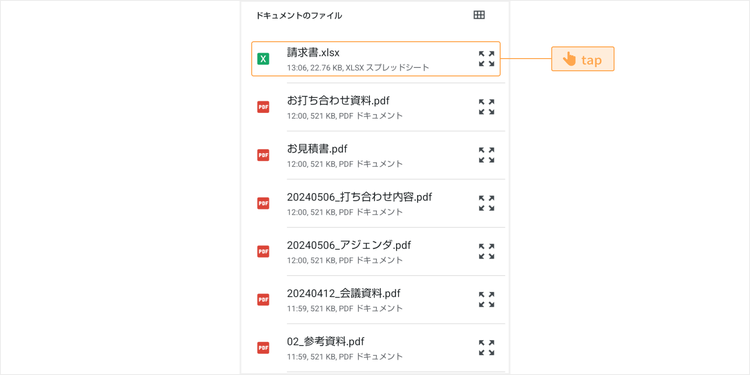This screenshot has width=750, height=375.
Task: Click green XLSX icon of 請求書.xlsx
Action: click(x=263, y=59)
